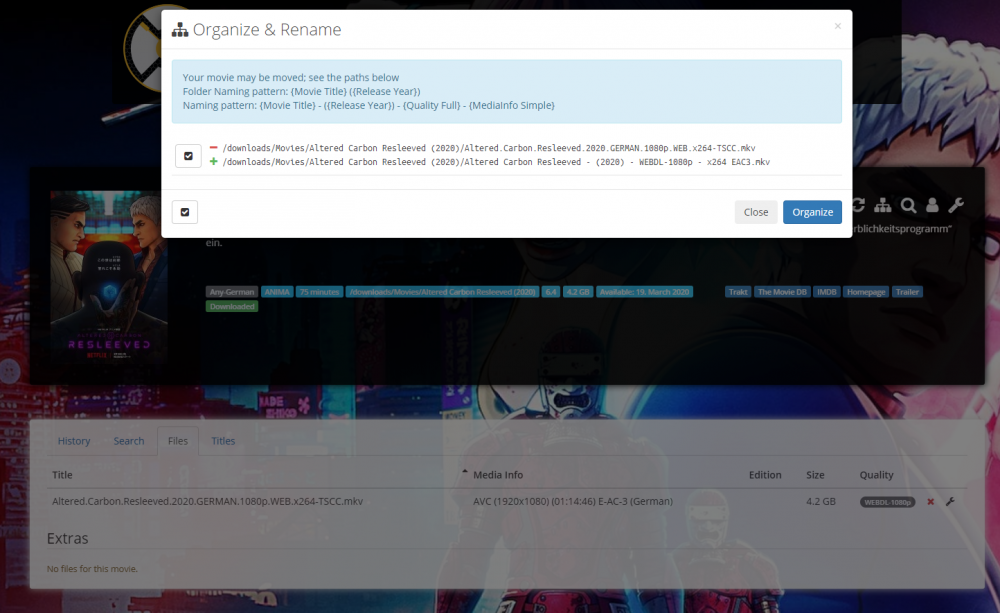Click the organize hierarchy icon in movie toolbar
Viewport: 1000px width, 613px height.
pos(883,205)
